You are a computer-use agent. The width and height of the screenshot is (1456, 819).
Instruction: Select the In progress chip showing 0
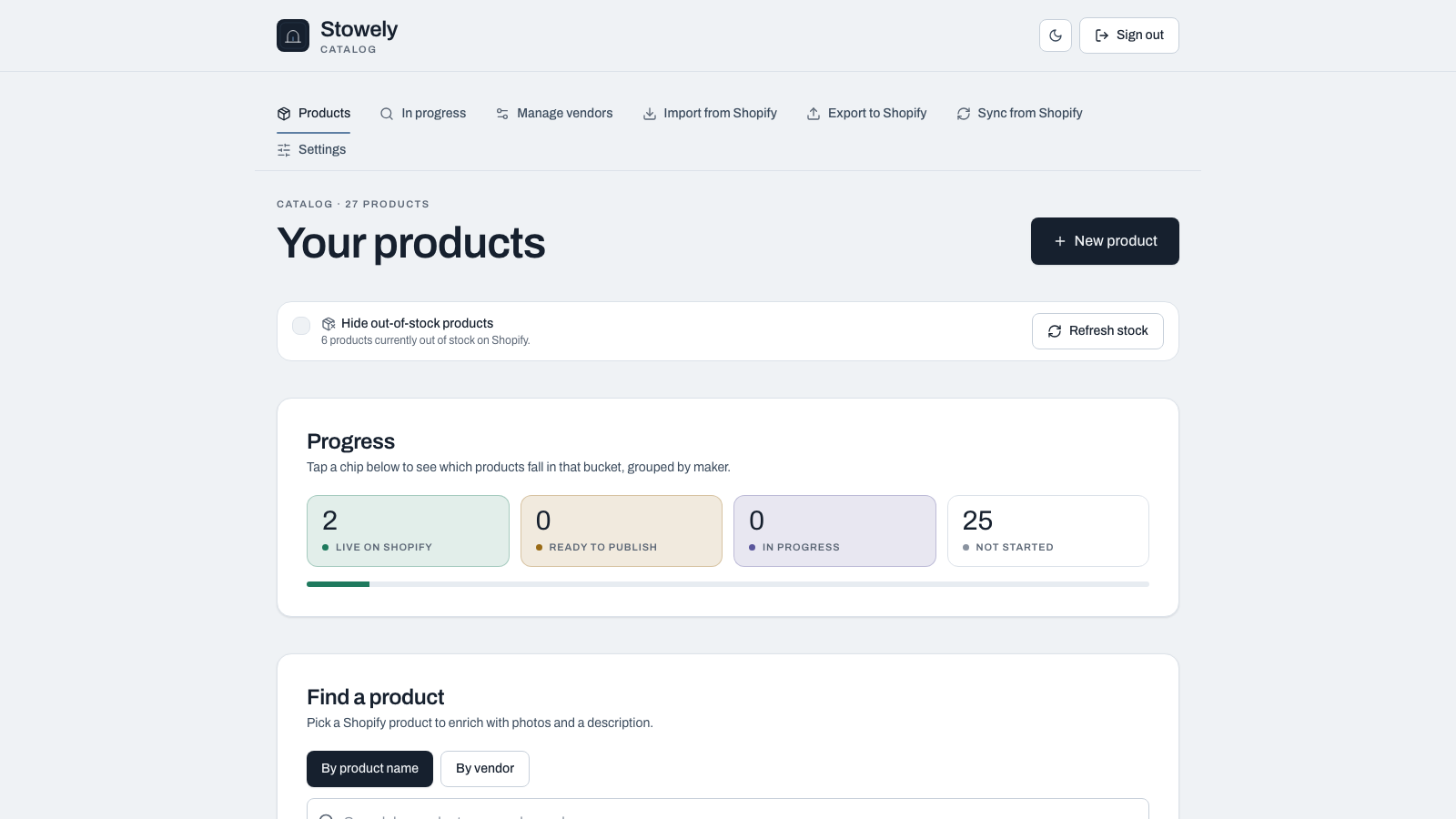point(834,531)
